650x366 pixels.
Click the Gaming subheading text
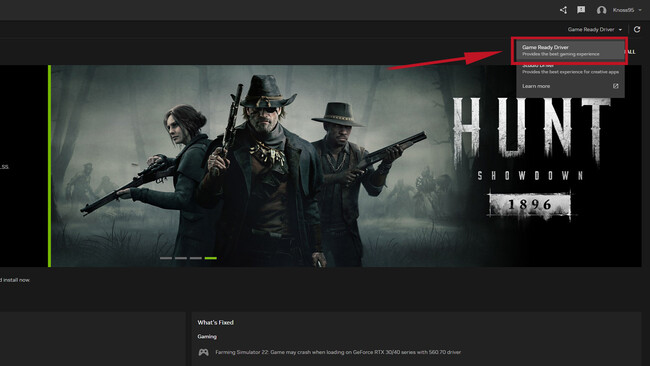[x=207, y=337]
